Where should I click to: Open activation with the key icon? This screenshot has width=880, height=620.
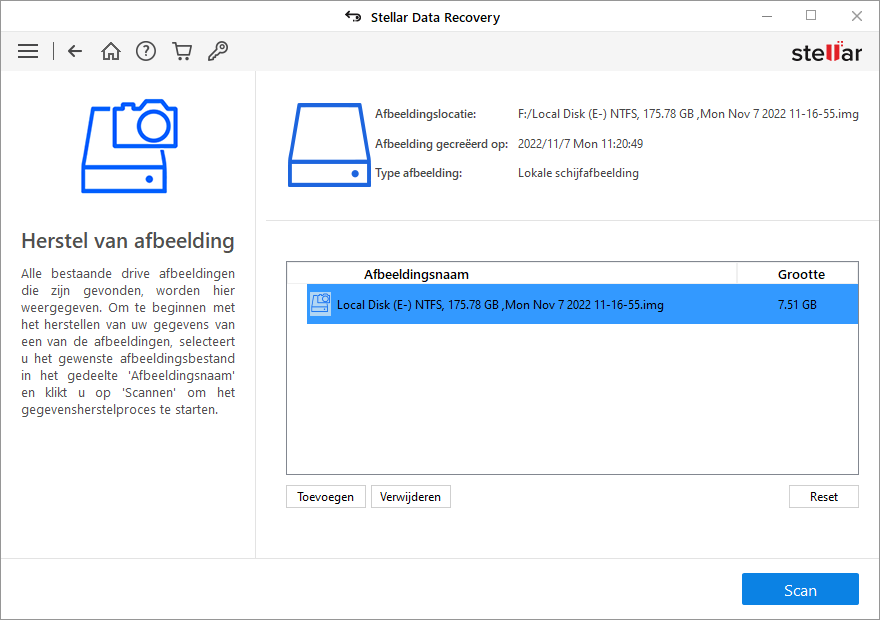click(x=217, y=51)
